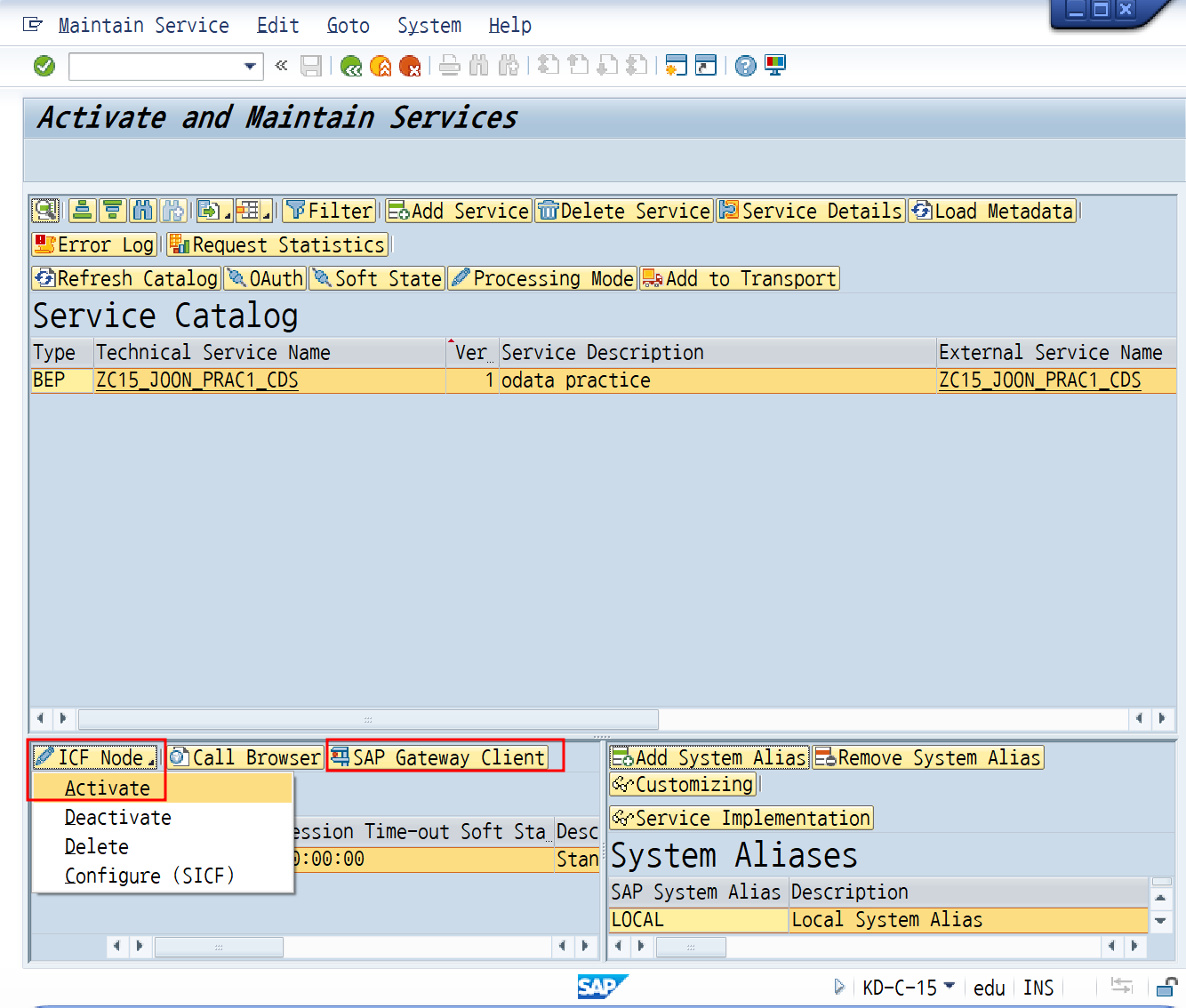Open the Layout grid dropdown icon
The image size is (1186, 1008).
point(253,211)
